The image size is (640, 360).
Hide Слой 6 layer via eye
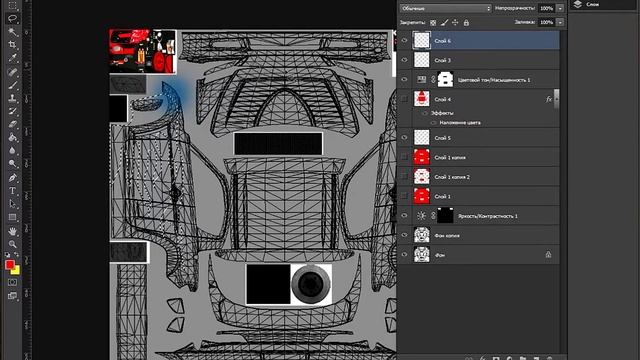tap(404, 40)
